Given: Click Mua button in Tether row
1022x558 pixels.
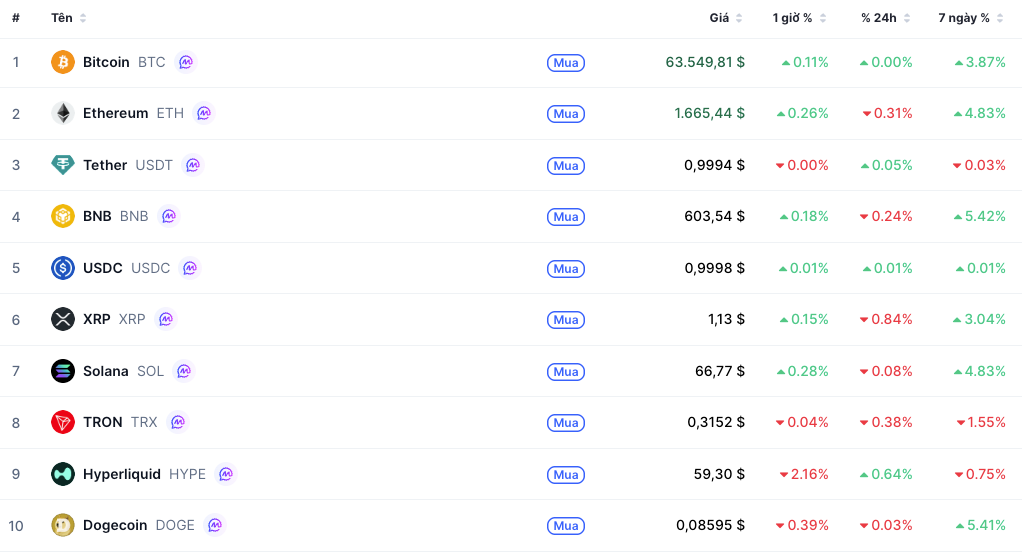Looking at the screenshot, I should click(566, 166).
